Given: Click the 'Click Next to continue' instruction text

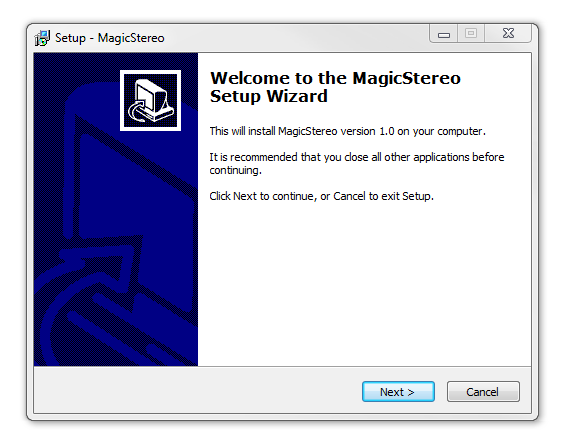Looking at the screenshot, I should click(321, 196).
